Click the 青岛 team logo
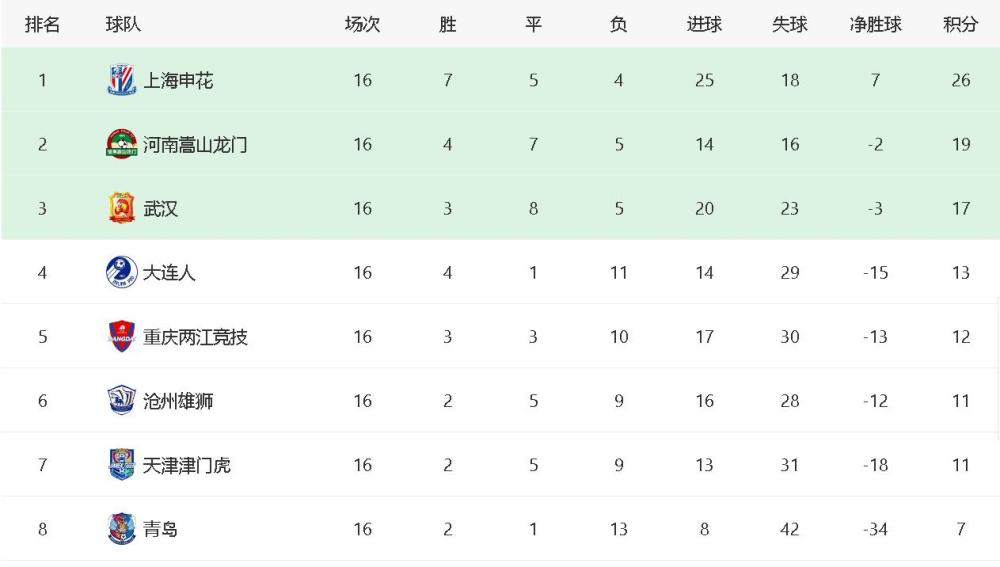 pyautogui.click(x=121, y=529)
